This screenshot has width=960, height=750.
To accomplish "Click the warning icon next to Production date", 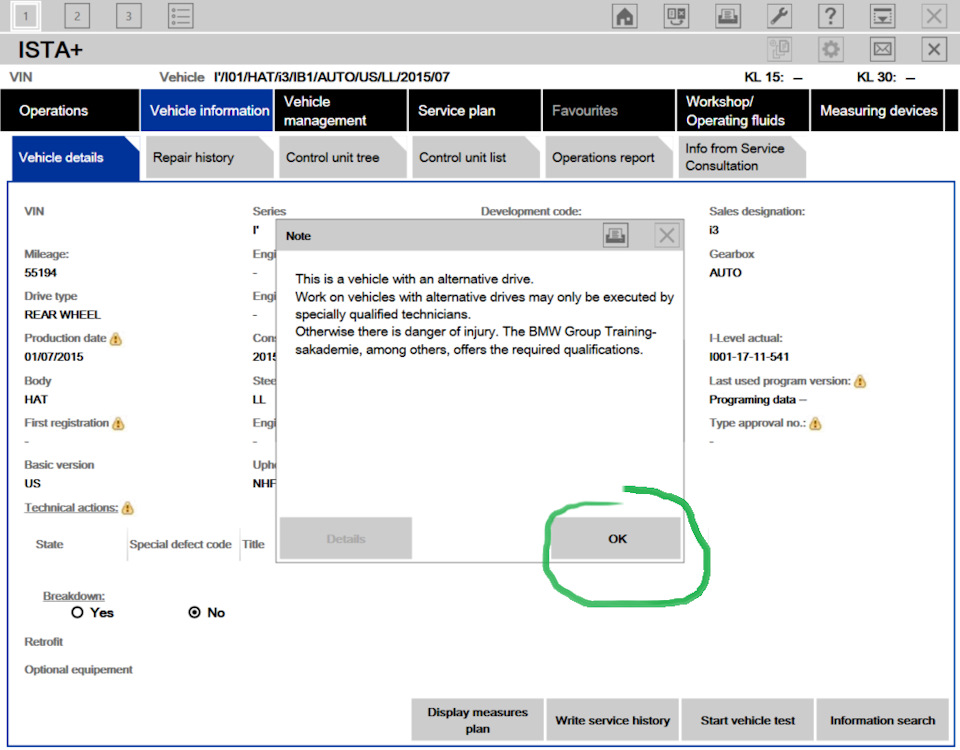I will coord(116,339).
